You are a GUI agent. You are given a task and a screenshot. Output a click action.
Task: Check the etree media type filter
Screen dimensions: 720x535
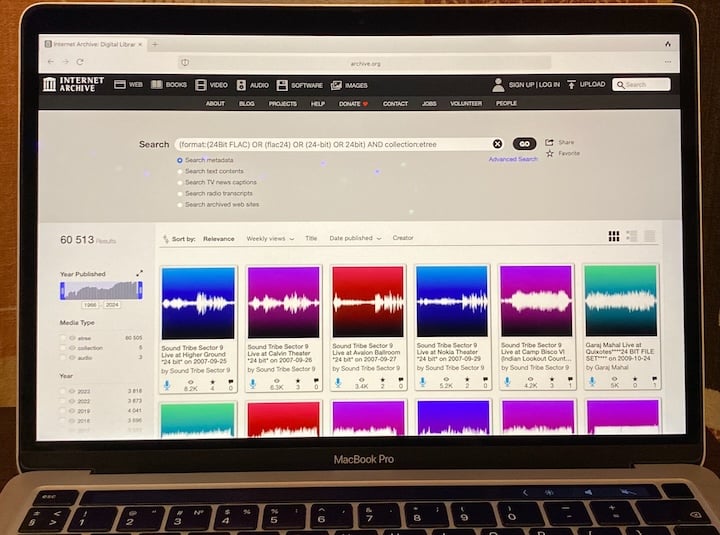pyautogui.click(x=63, y=338)
